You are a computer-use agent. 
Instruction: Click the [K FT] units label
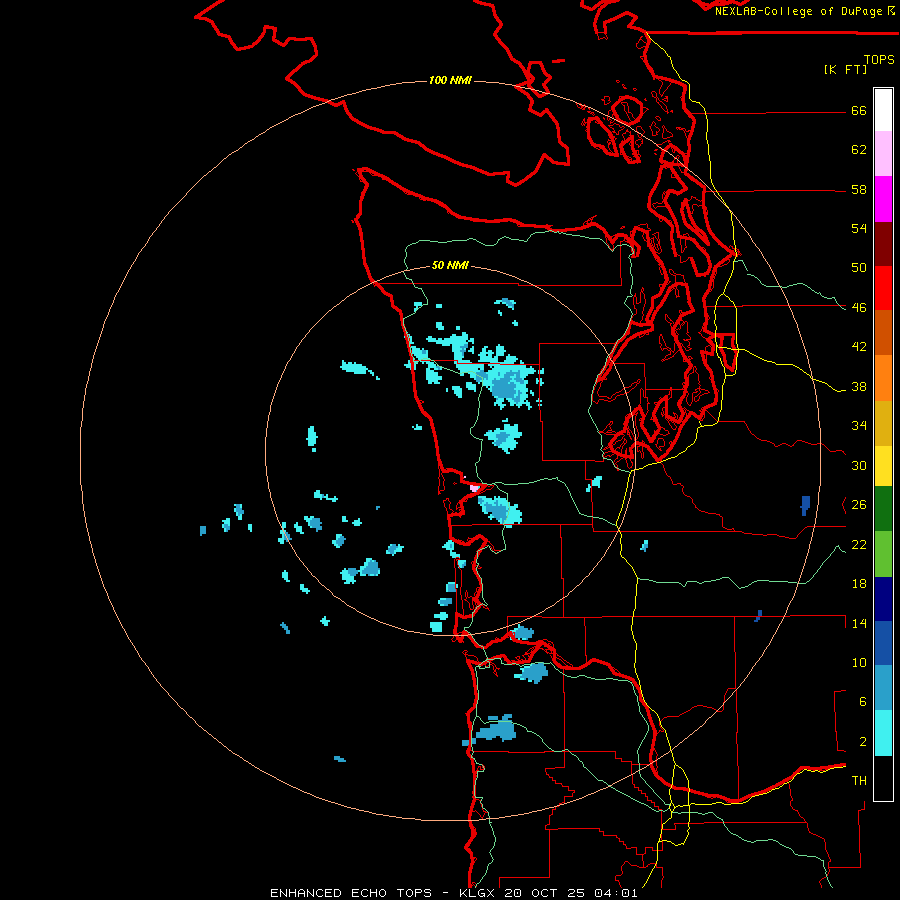point(845,69)
